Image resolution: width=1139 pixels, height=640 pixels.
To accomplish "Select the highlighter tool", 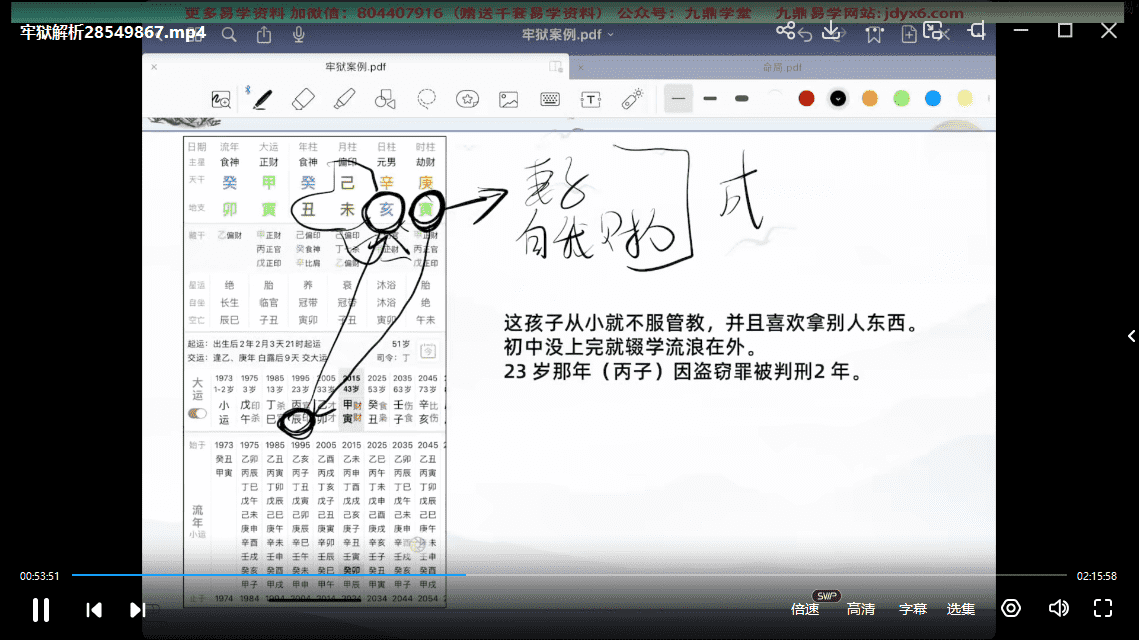I will tap(344, 99).
